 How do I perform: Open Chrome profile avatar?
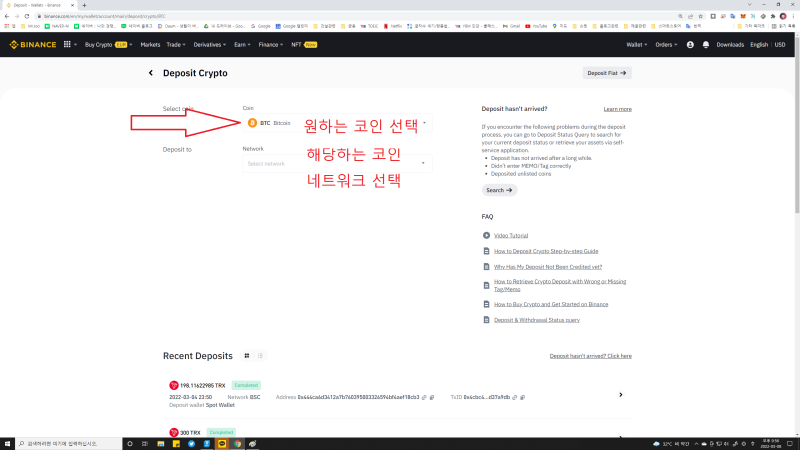tap(783, 16)
